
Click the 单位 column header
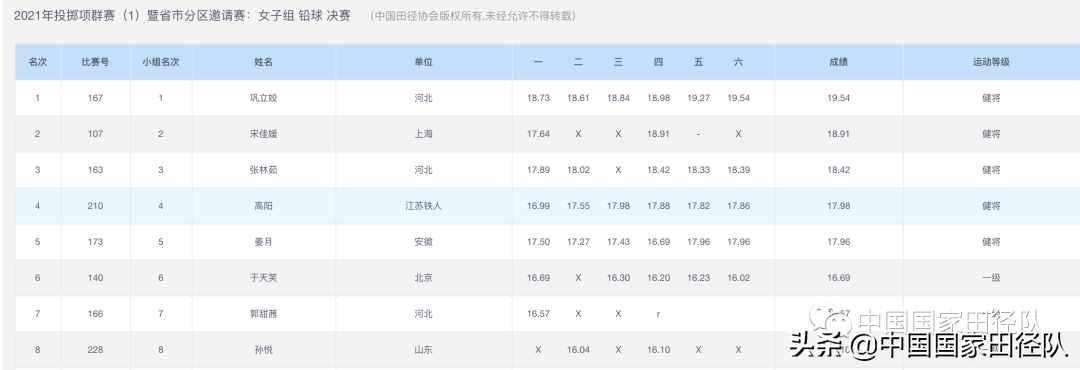(x=424, y=62)
